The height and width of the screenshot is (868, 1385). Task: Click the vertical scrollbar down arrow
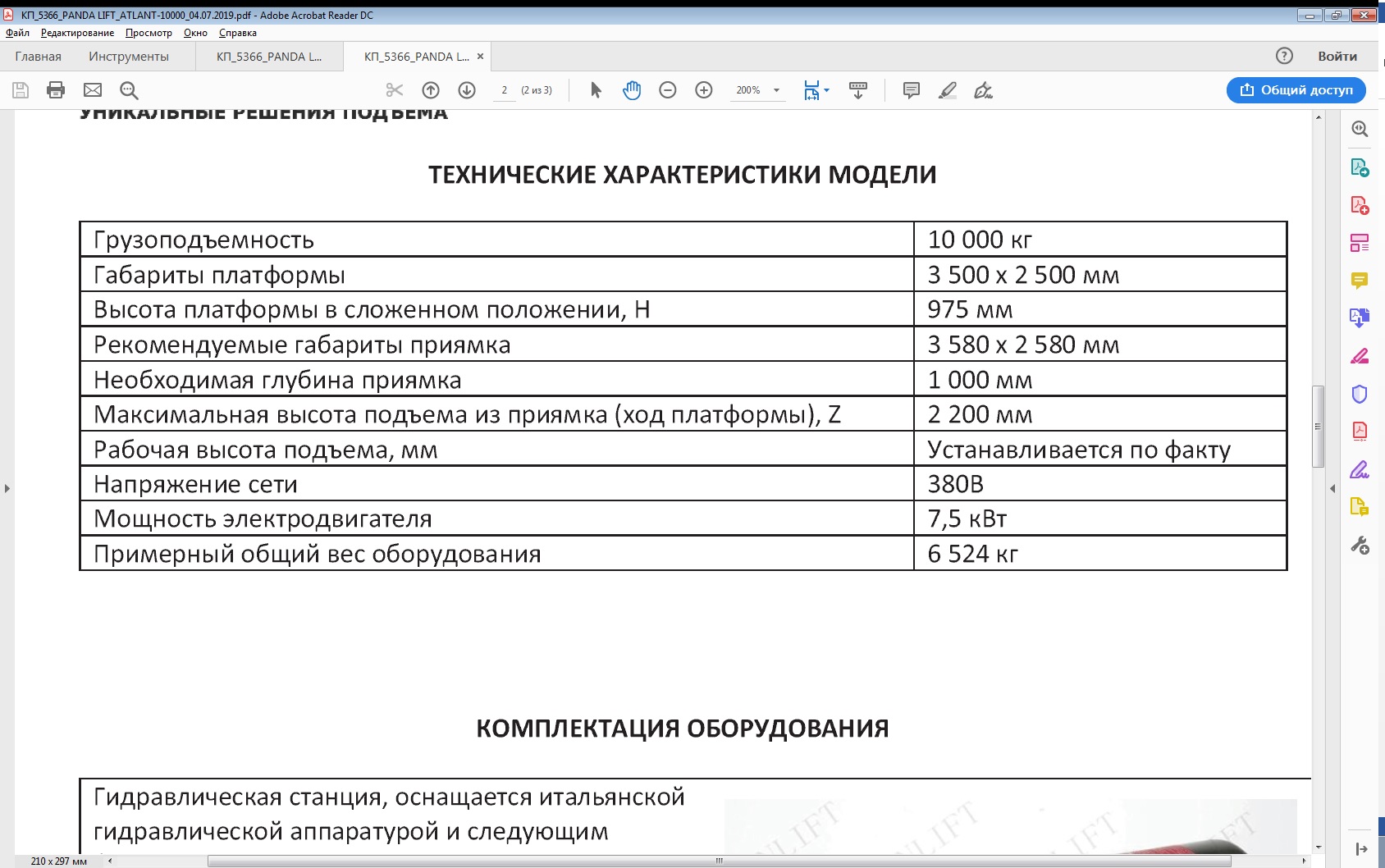[1319, 847]
